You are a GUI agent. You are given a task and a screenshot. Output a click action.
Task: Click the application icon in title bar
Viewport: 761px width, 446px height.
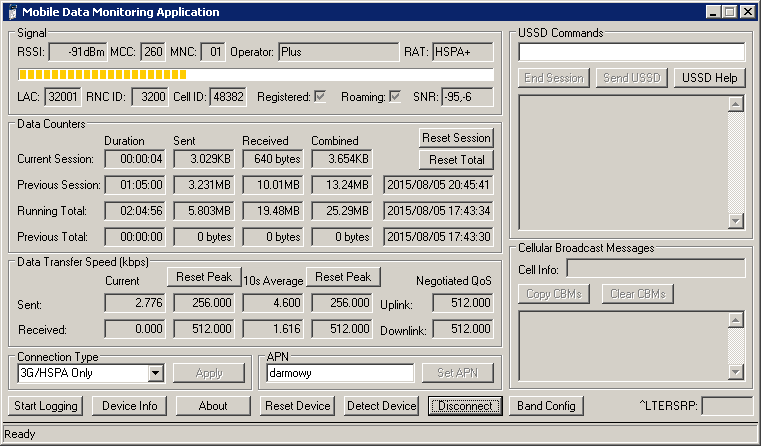12,12
